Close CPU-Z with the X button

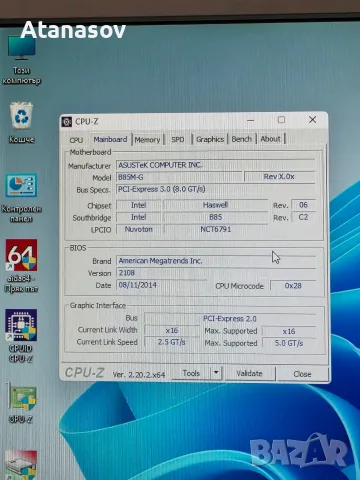312,120
